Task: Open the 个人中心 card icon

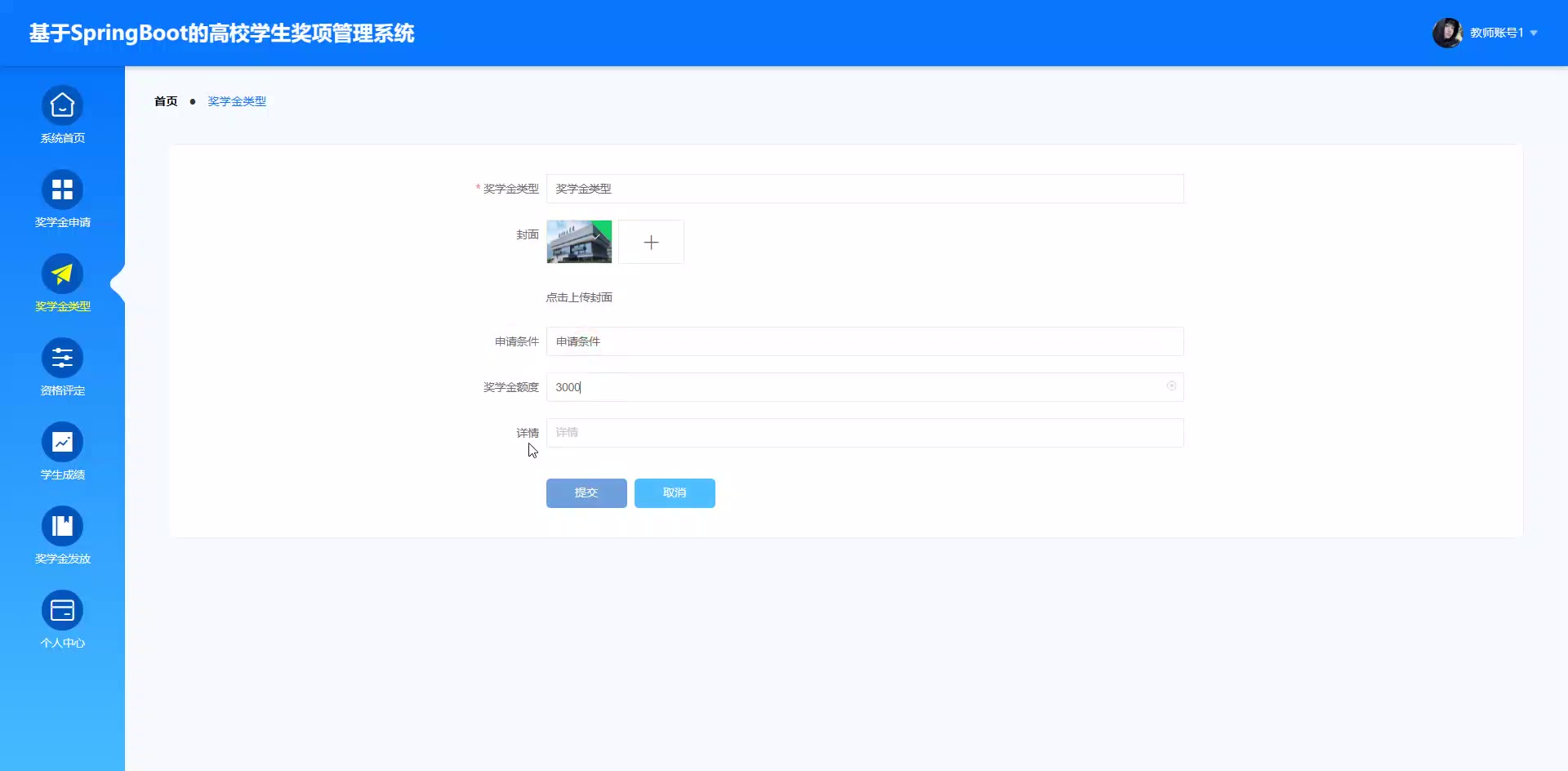Action: click(x=62, y=611)
